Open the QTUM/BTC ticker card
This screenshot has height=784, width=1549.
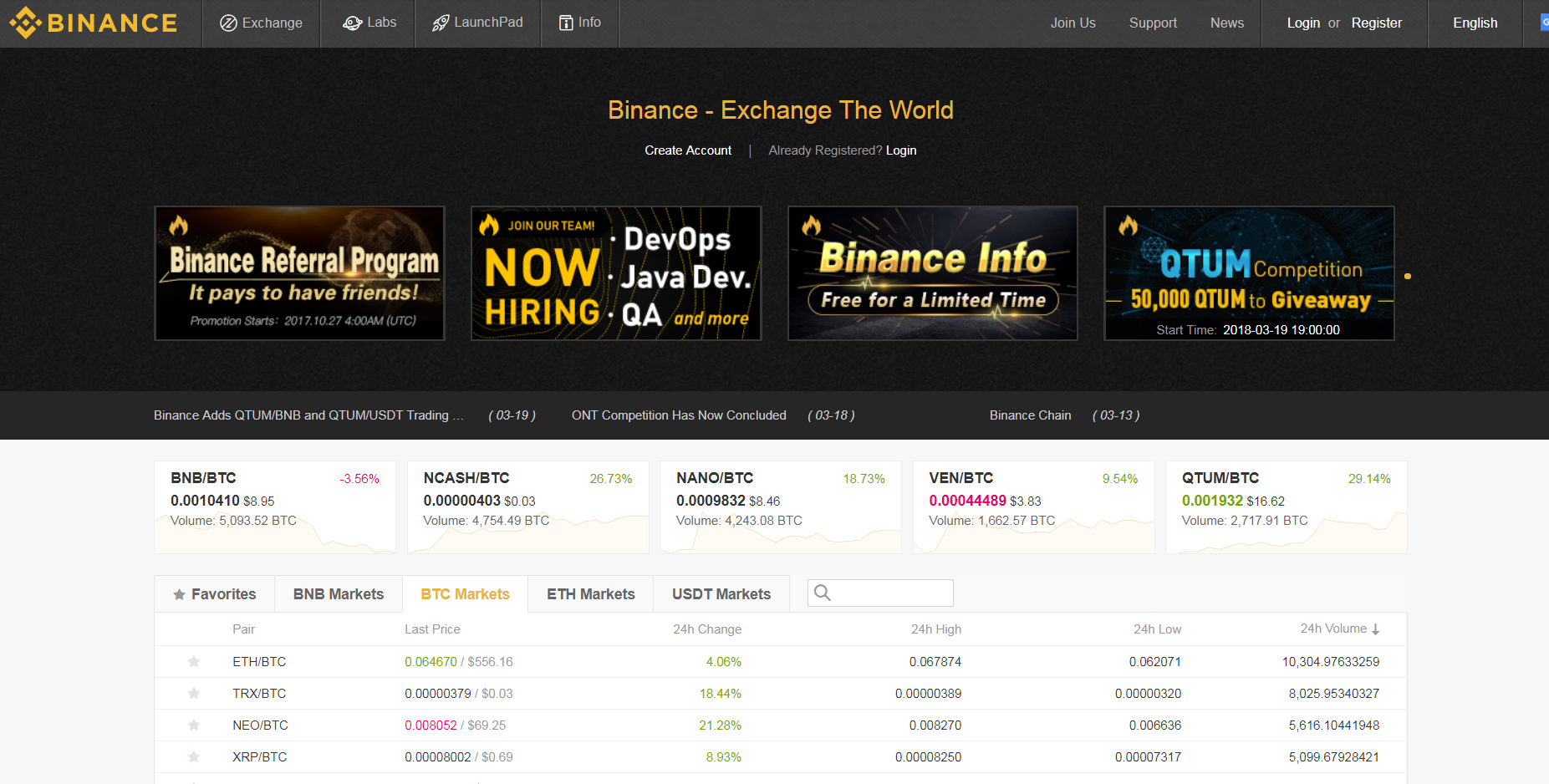(x=1287, y=507)
